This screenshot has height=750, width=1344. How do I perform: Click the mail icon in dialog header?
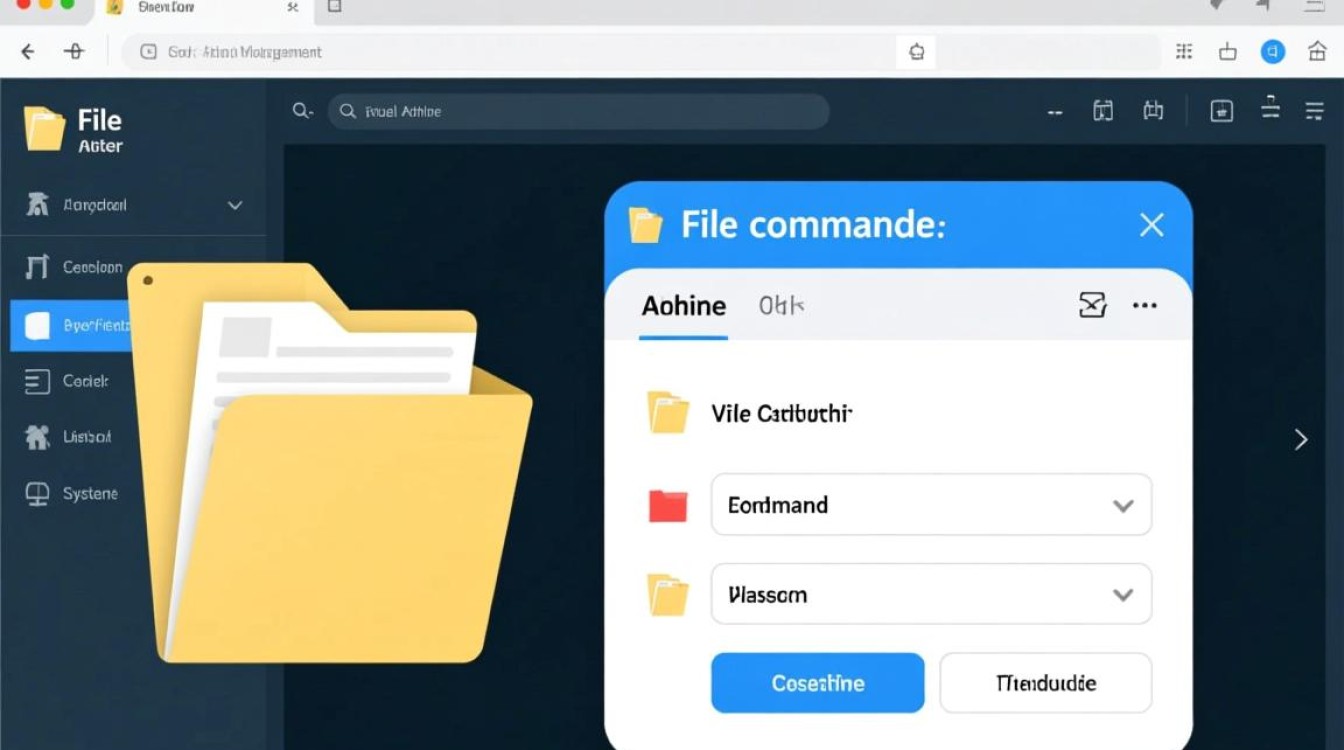pos(1092,305)
